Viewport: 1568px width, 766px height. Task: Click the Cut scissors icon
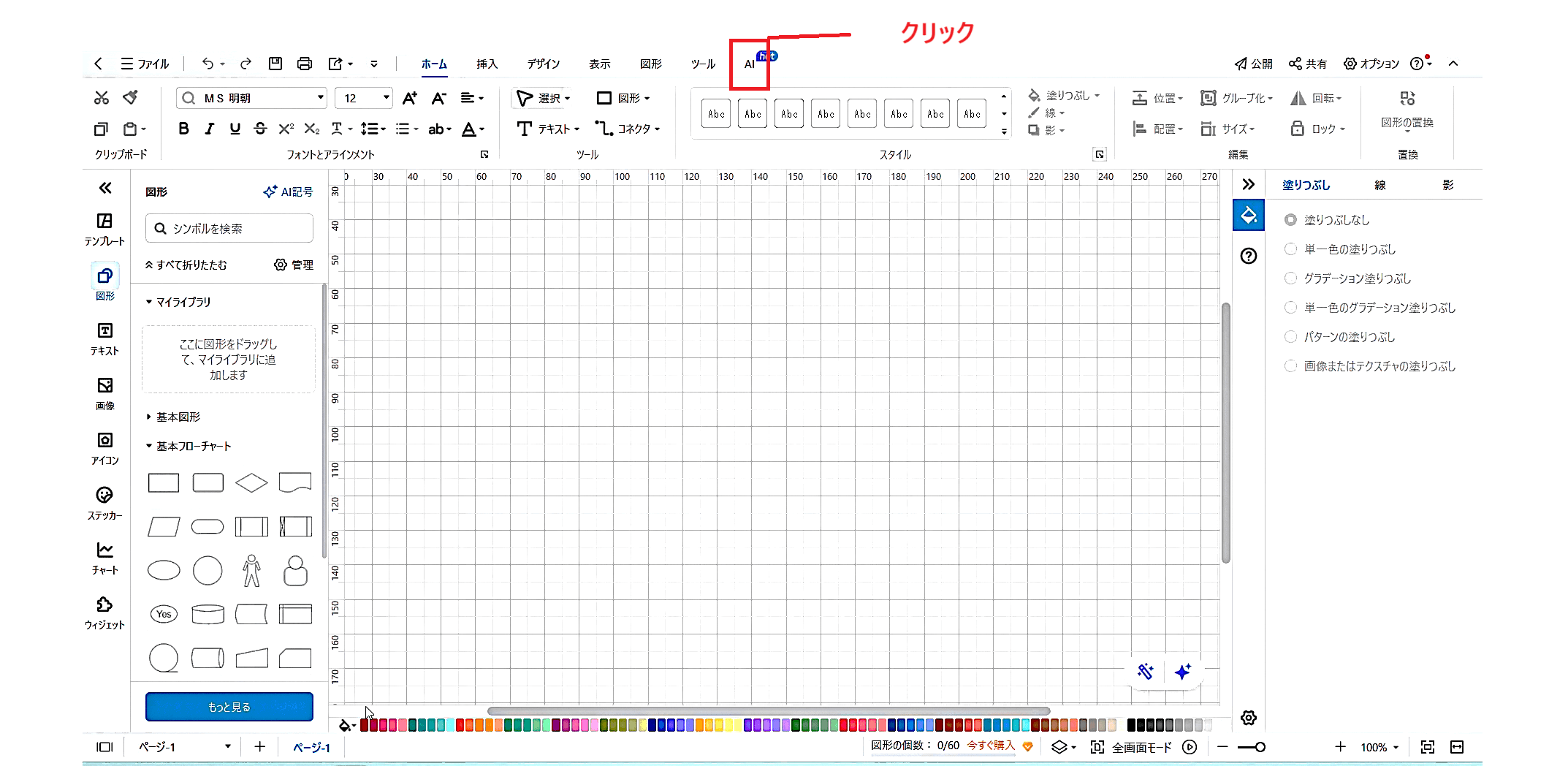click(x=102, y=98)
